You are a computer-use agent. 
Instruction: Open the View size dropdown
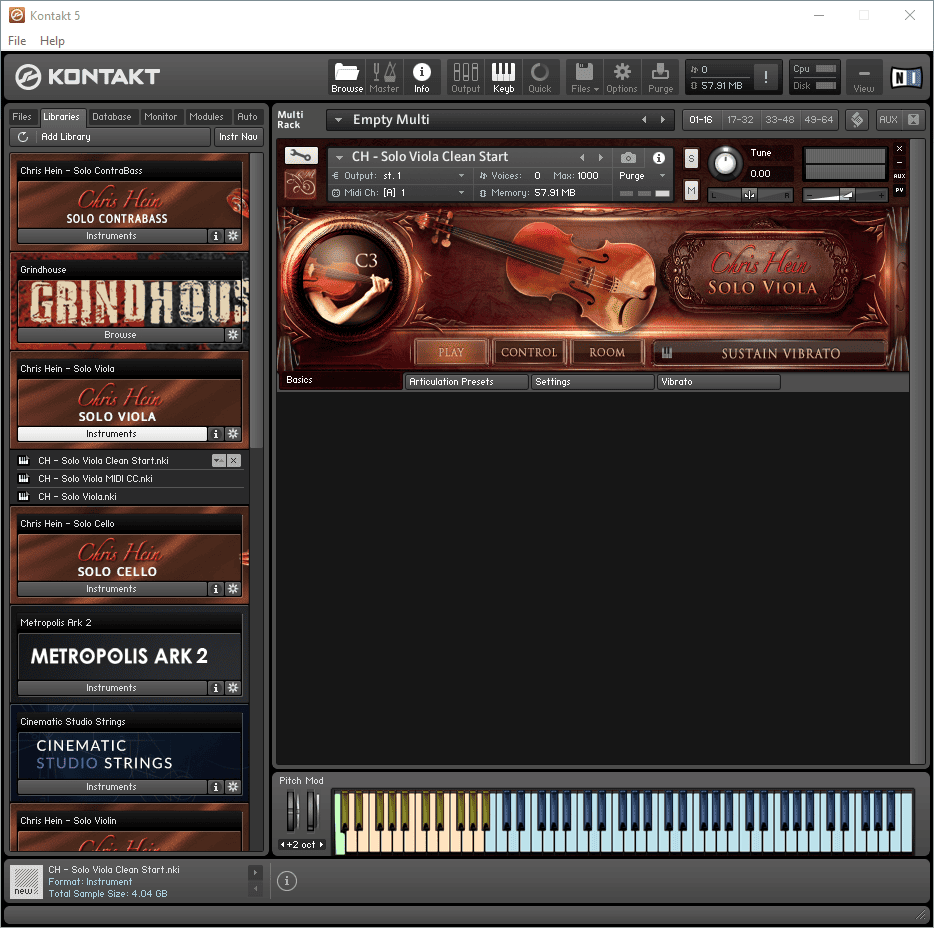click(x=864, y=77)
